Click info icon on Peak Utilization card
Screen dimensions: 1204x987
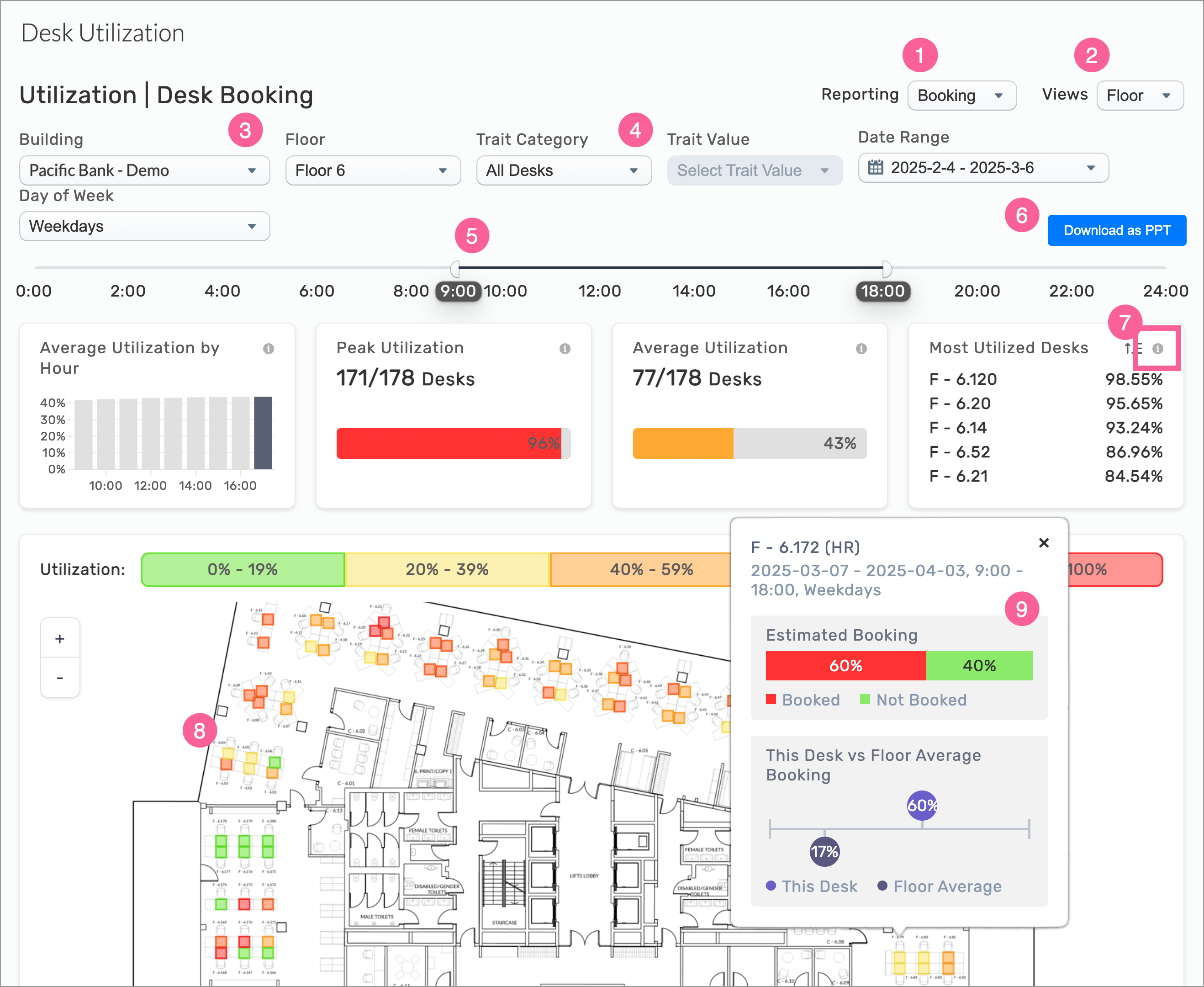click(x=565, y=349)
